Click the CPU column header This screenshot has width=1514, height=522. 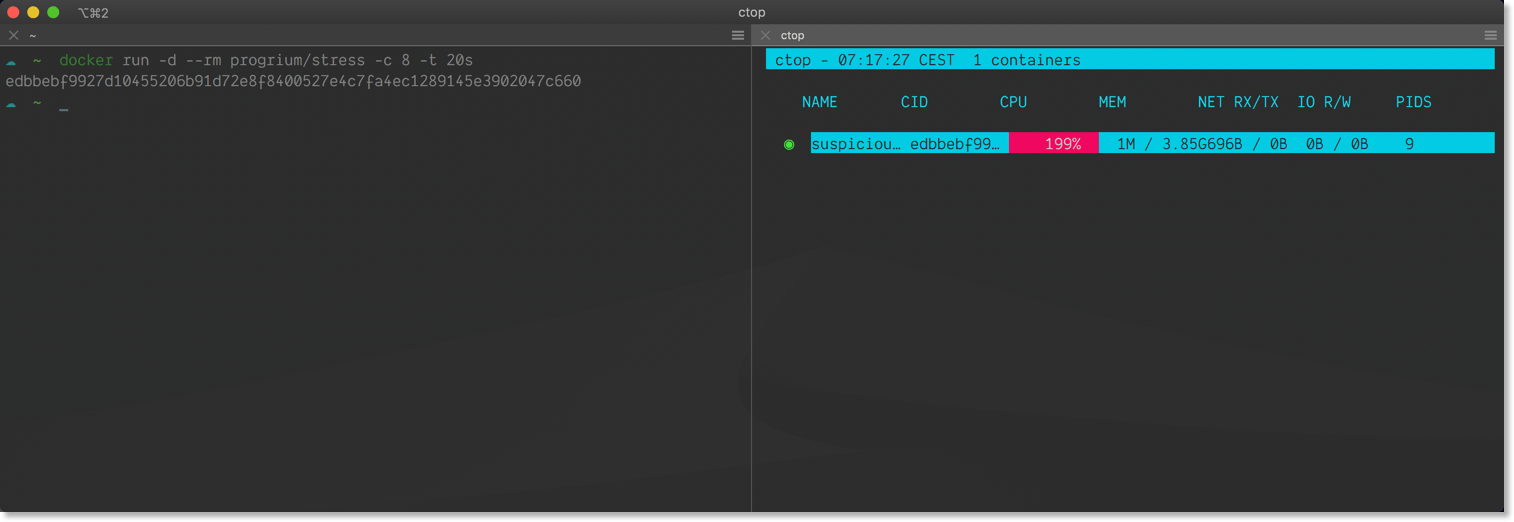(1013, 102)
